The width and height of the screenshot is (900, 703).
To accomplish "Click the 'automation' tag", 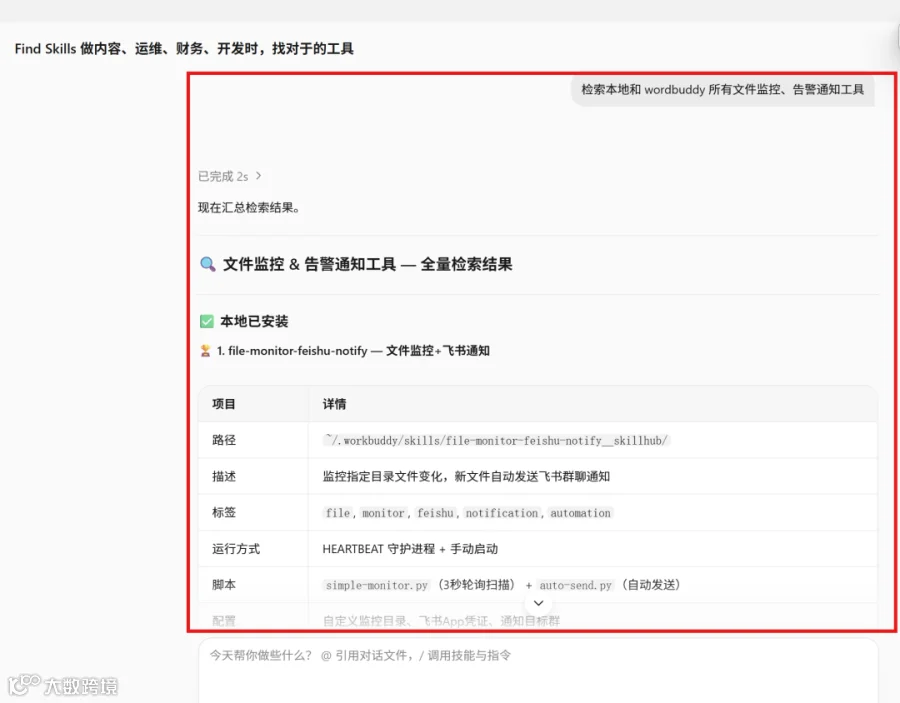I will click(x=580, y=512).
